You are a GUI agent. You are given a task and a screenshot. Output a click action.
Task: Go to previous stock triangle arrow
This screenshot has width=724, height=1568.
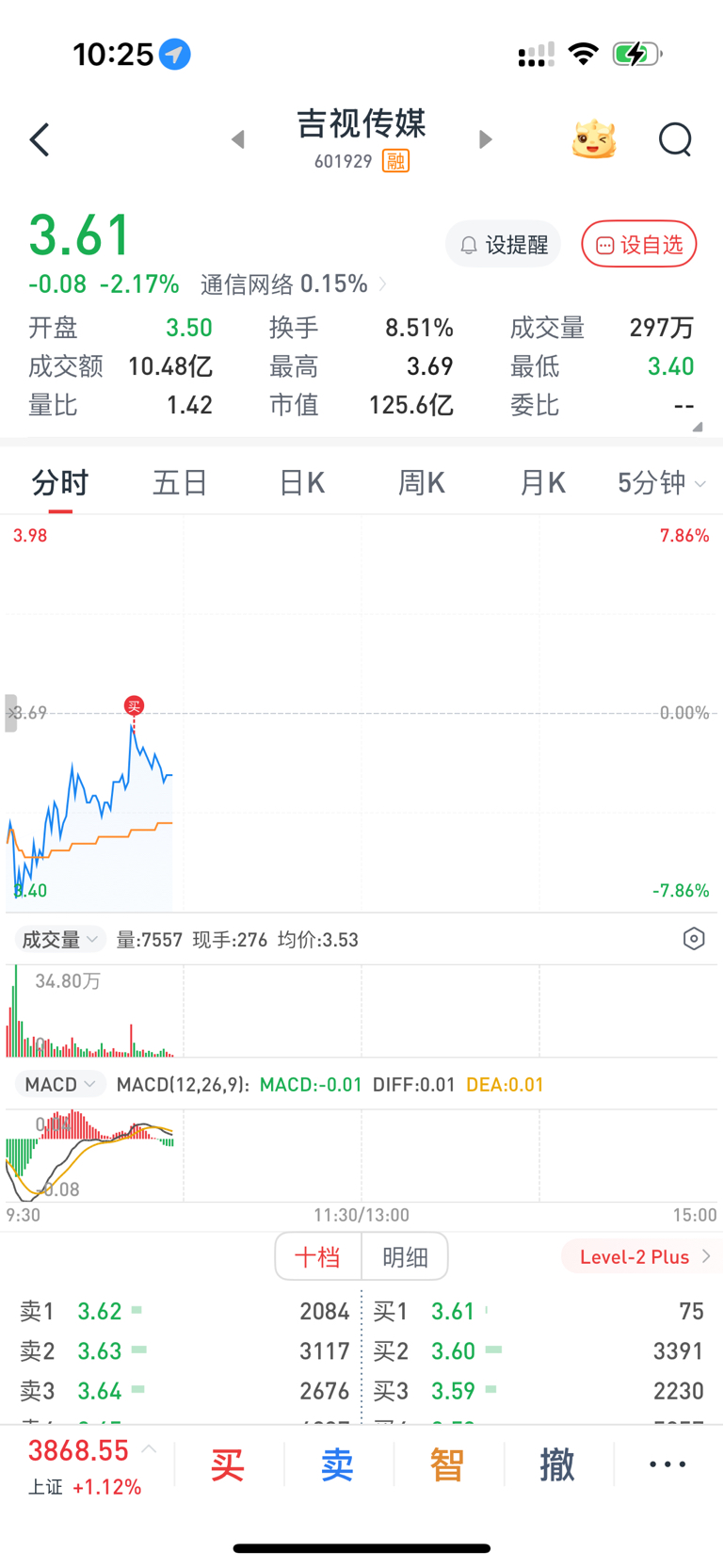click(238, 139)
